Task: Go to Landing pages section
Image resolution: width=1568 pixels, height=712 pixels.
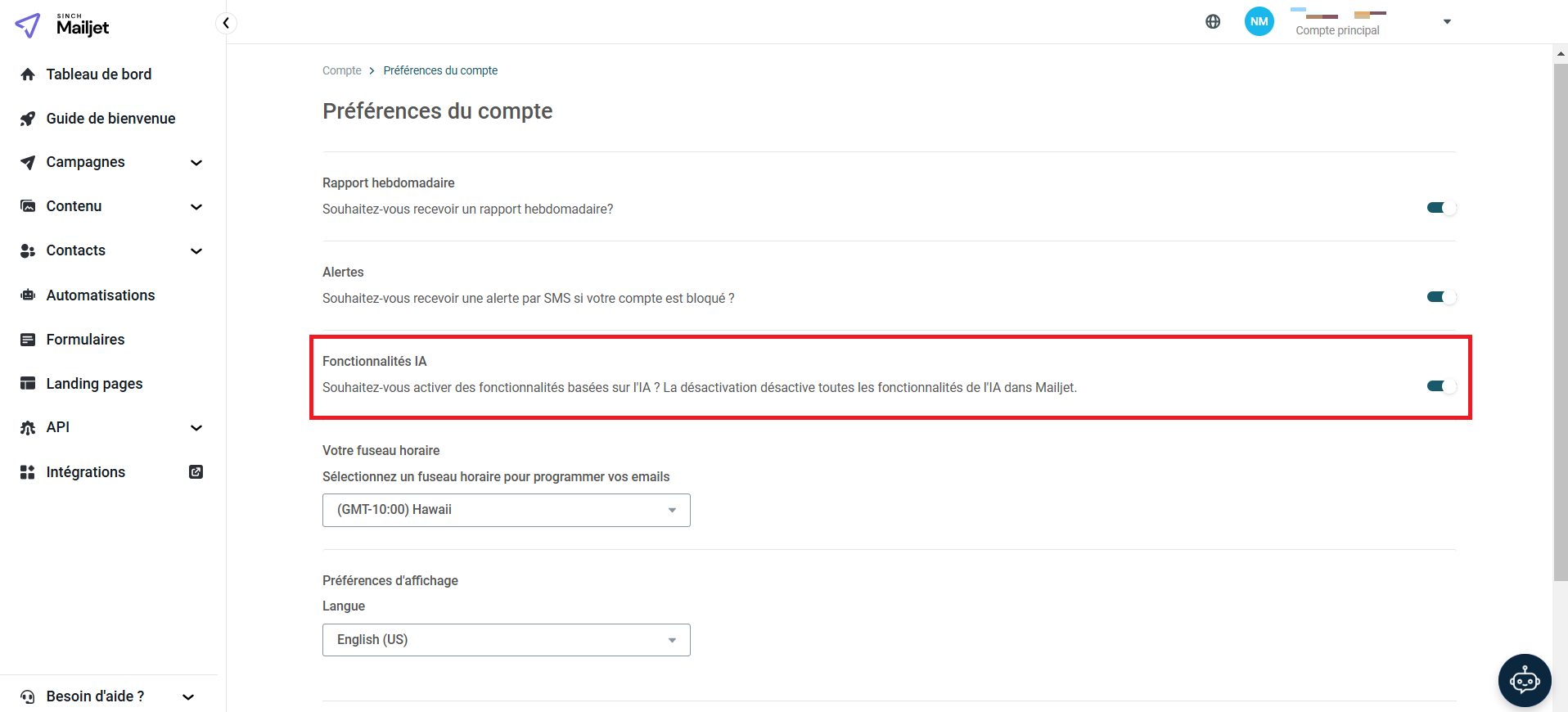Action: pyautogui.click(x=94, y=384)
